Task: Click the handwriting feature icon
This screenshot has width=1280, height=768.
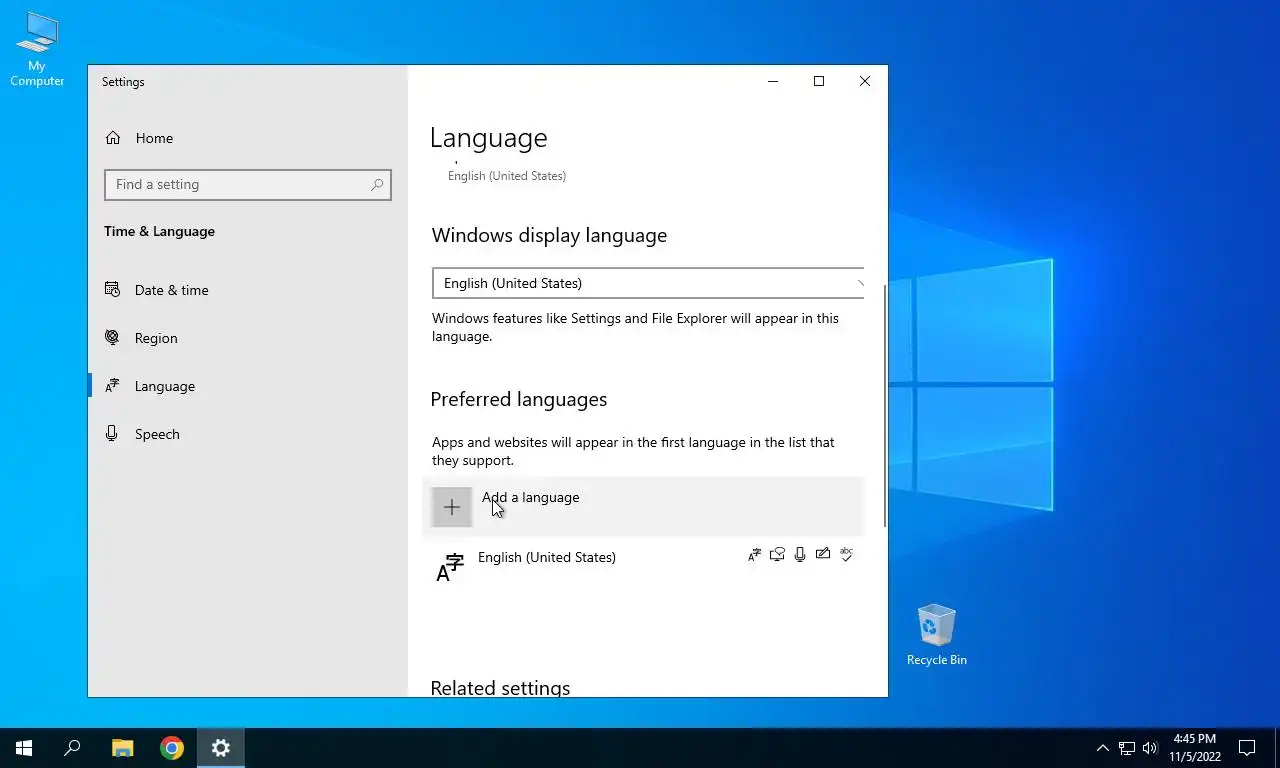Action: (823, 554)
